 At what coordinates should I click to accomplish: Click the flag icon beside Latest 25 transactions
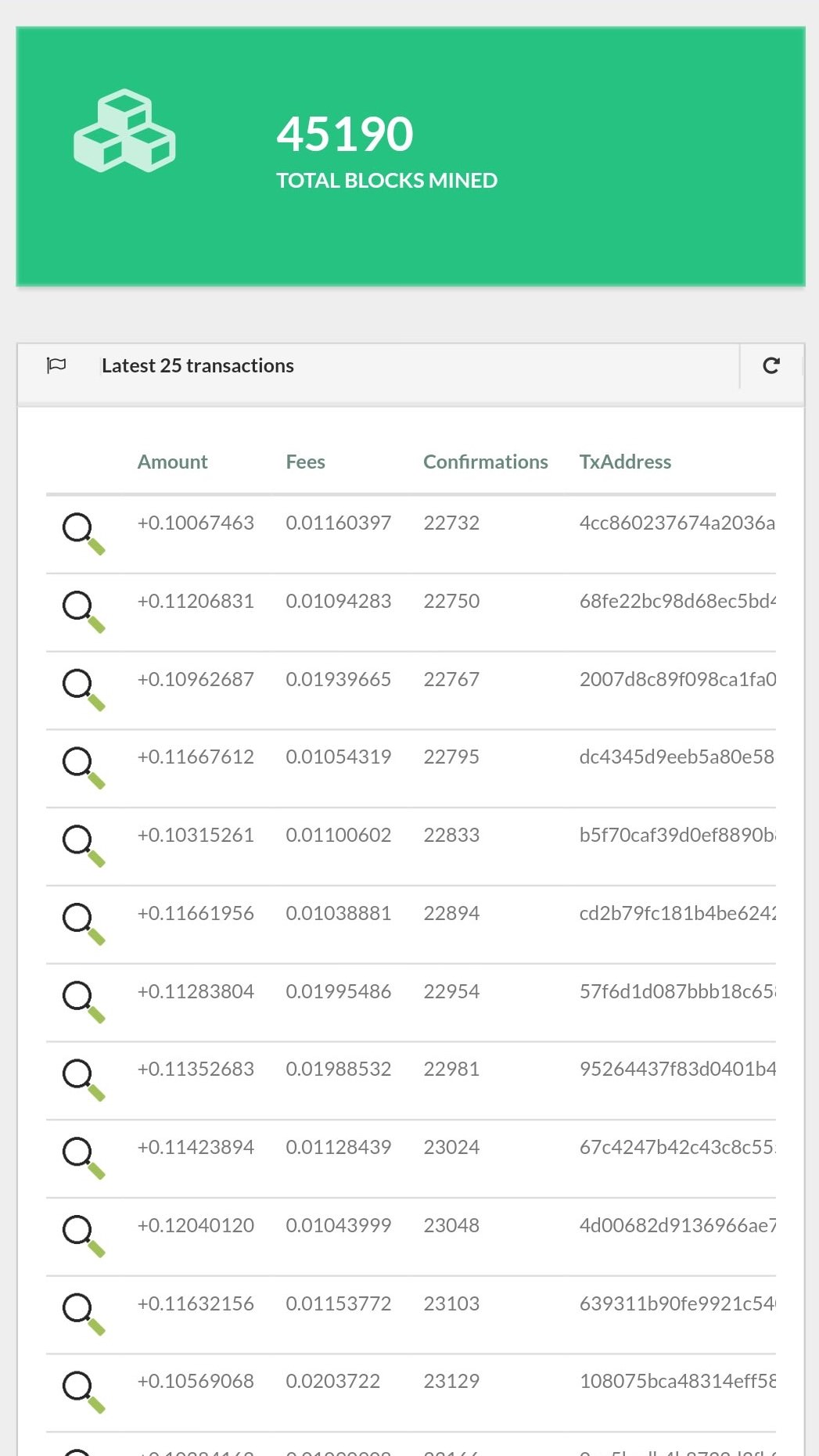pos(56,365)
